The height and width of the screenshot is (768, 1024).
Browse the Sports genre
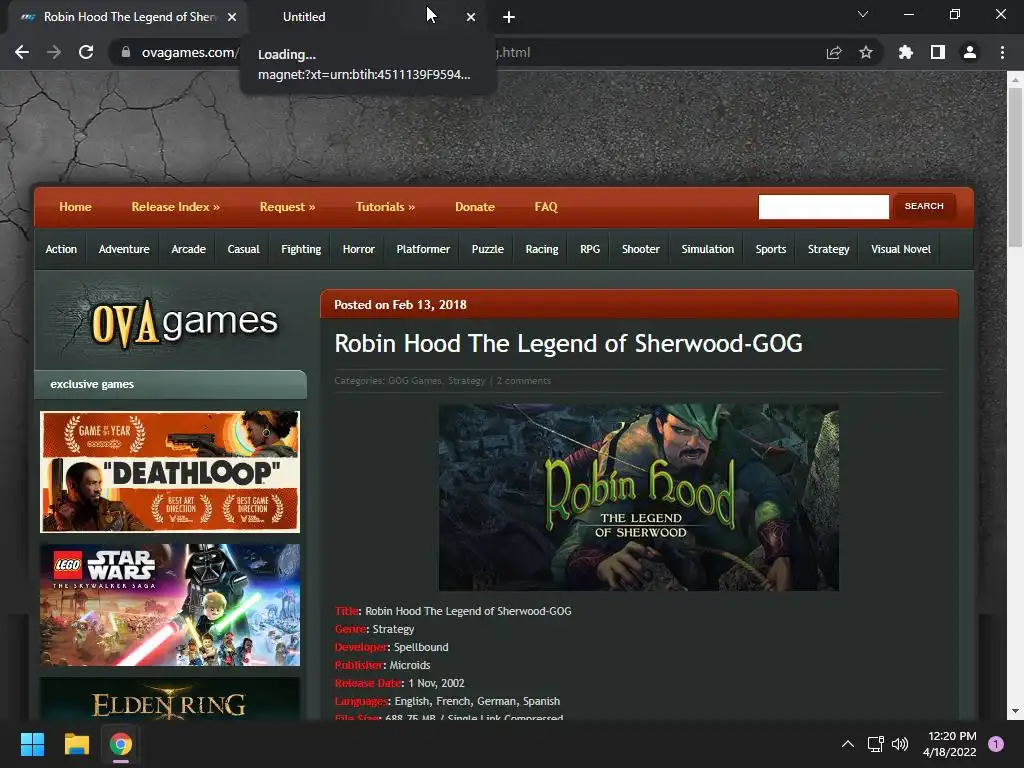(771, 249)
